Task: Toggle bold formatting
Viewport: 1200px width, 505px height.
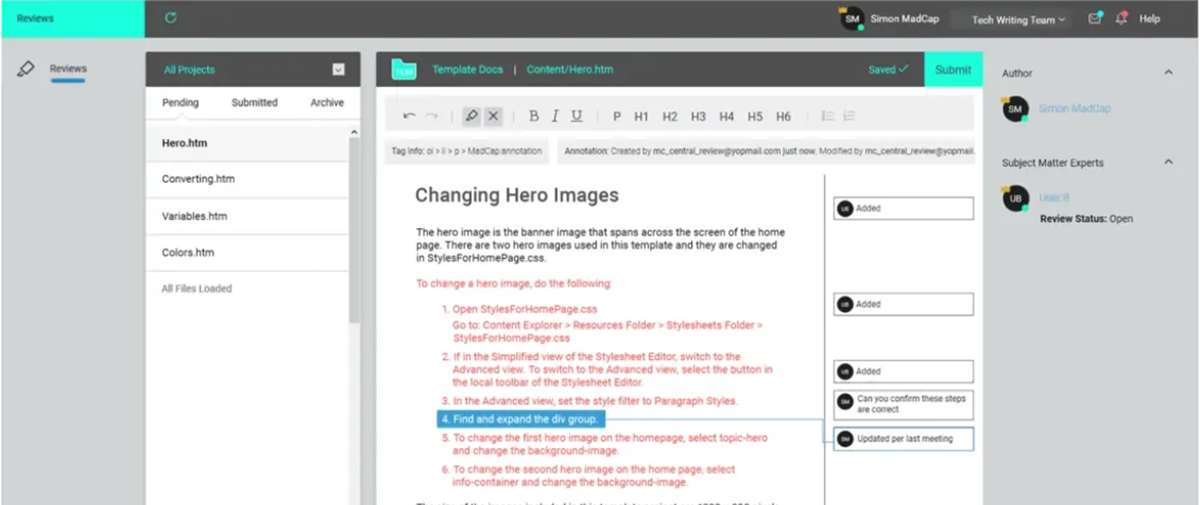Action: [534, 116]
